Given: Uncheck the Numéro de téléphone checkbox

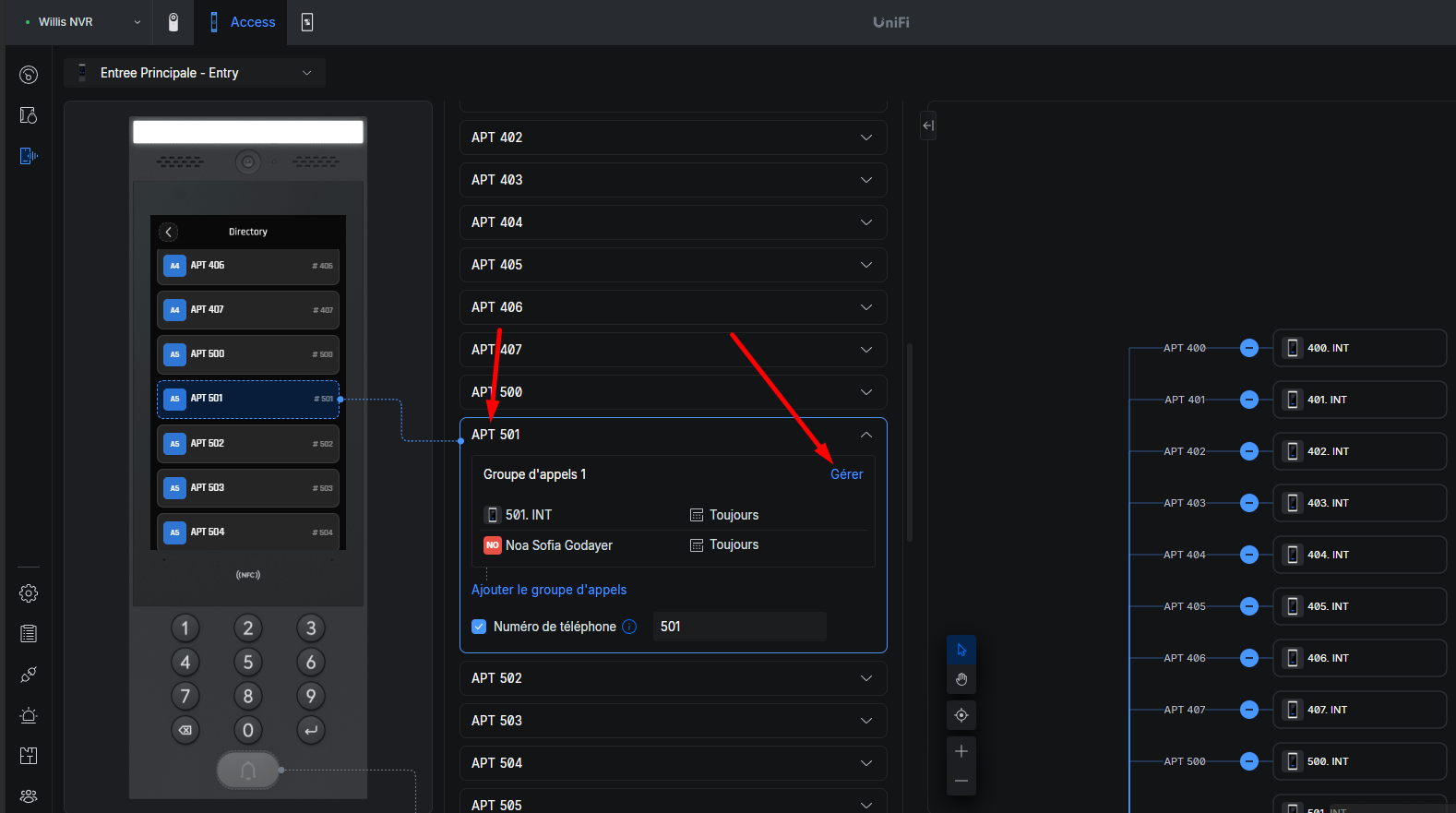Looking at the screenshot, I should click(x=479, y=627).
